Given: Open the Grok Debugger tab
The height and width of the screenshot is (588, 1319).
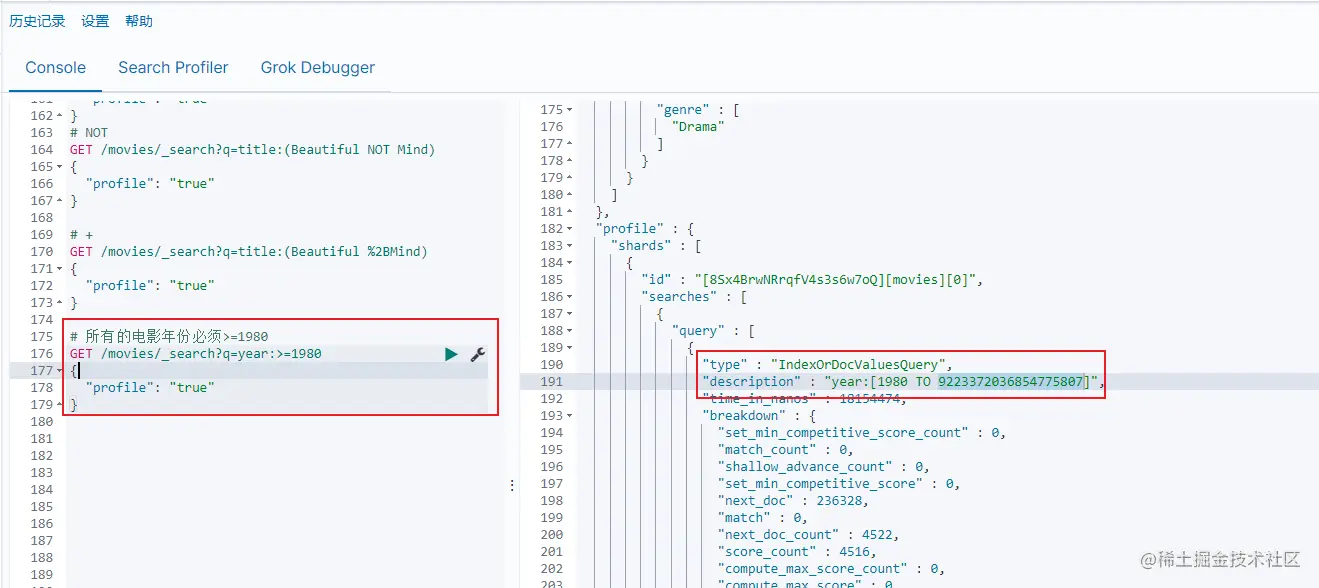Looking at the screenshot, I should (x=318, y=68).
